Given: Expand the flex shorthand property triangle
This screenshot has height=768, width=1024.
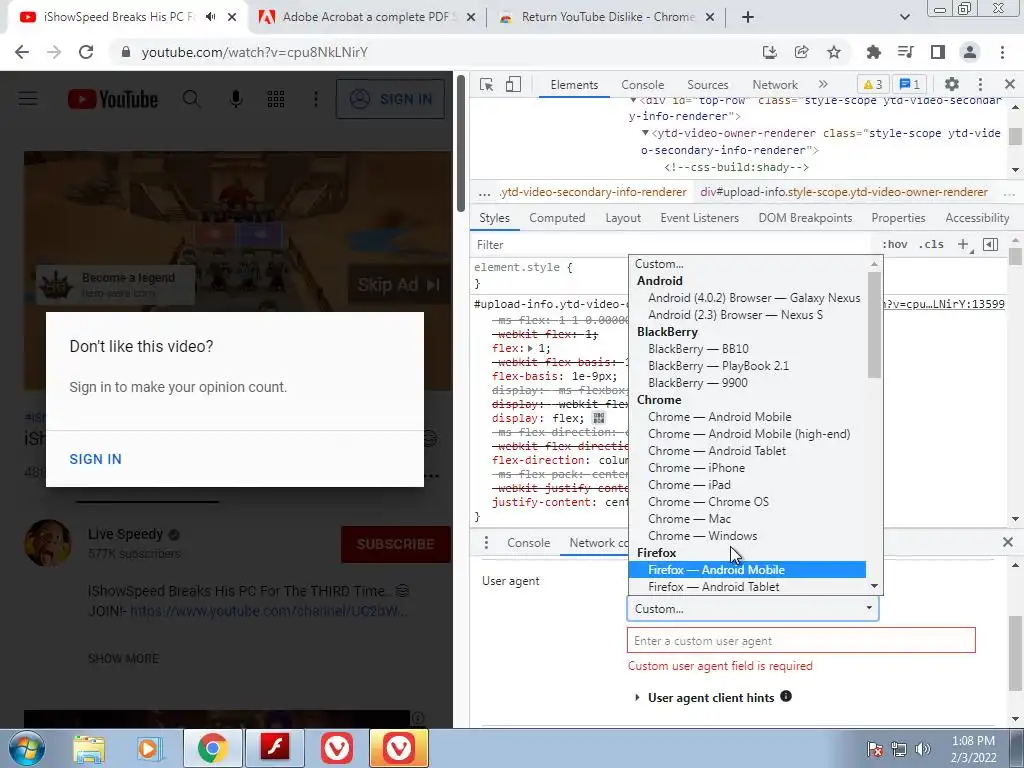Looking at the screenshot, I should click(530, 349).
